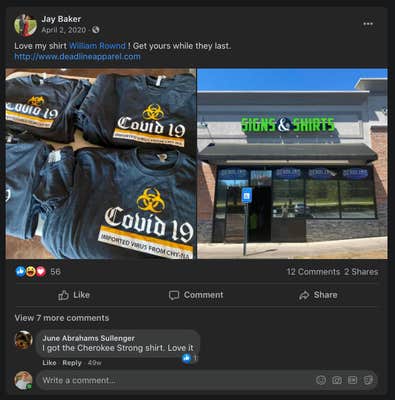
Task: Open tagged William Rownd profile link
Action: click(97, 46)
